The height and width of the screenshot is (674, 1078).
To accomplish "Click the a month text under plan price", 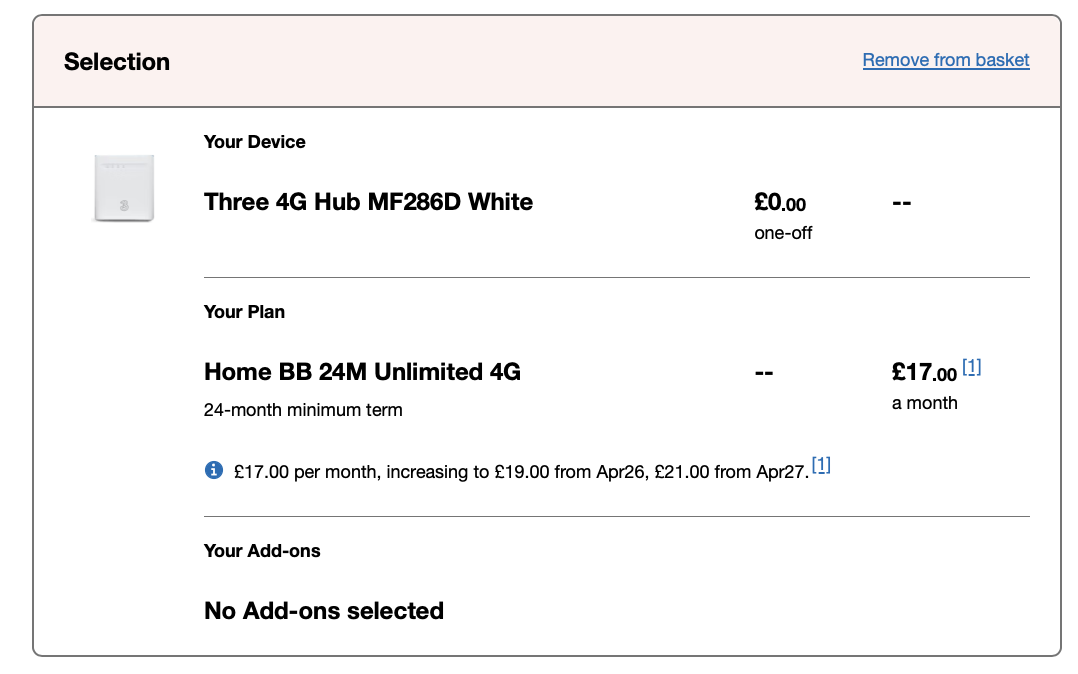I will [924, 403].
